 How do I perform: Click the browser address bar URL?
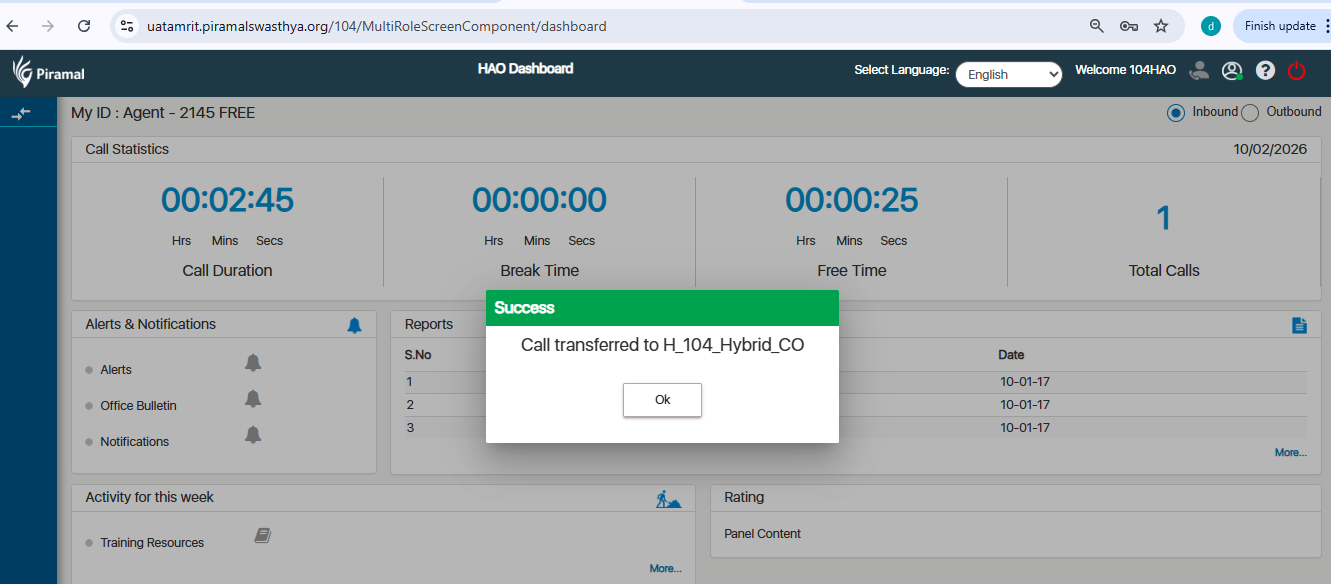[376, 26]
